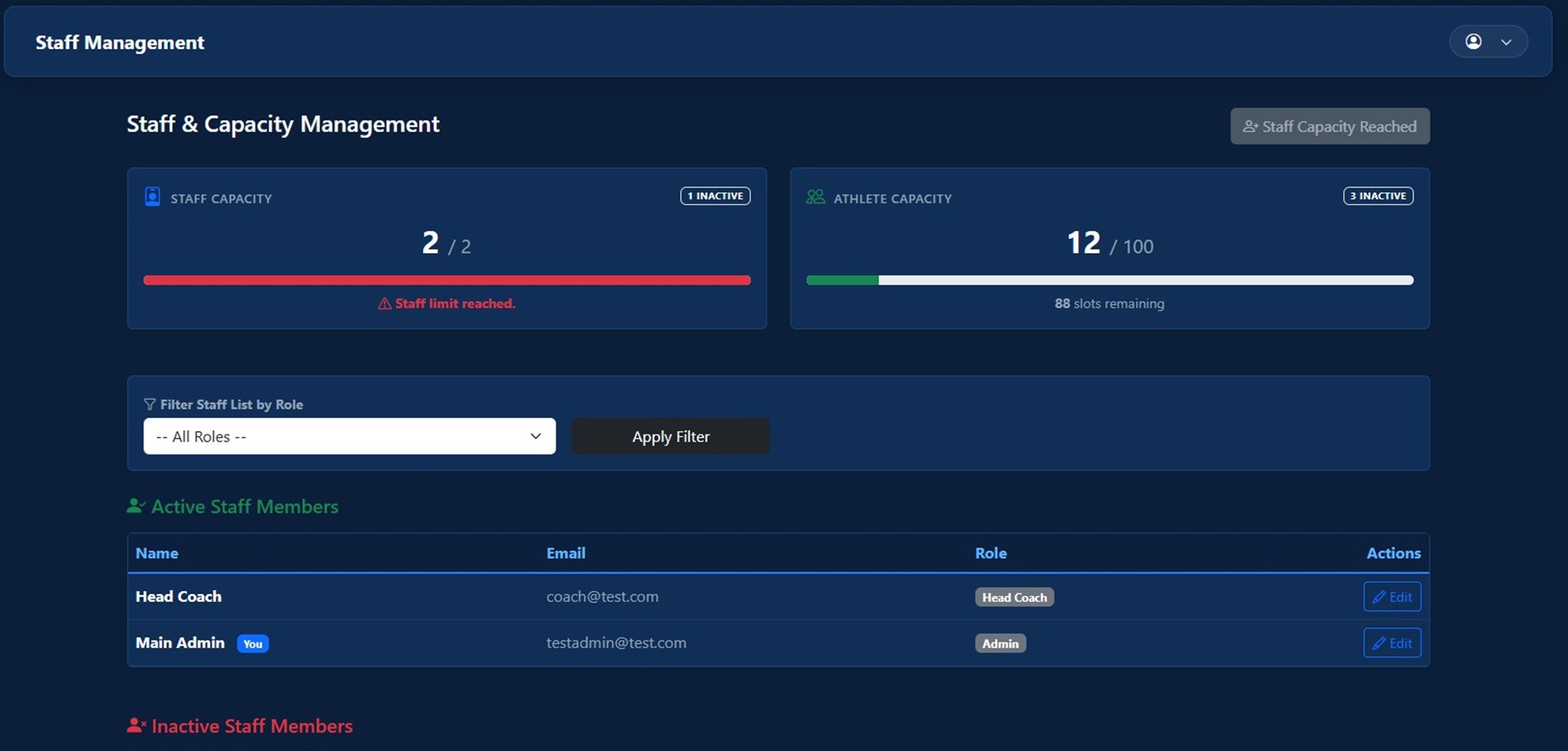1568x751 pixels.
Task: Click the user avatar icon in the top bar
Action: [x=1474, y=41]
